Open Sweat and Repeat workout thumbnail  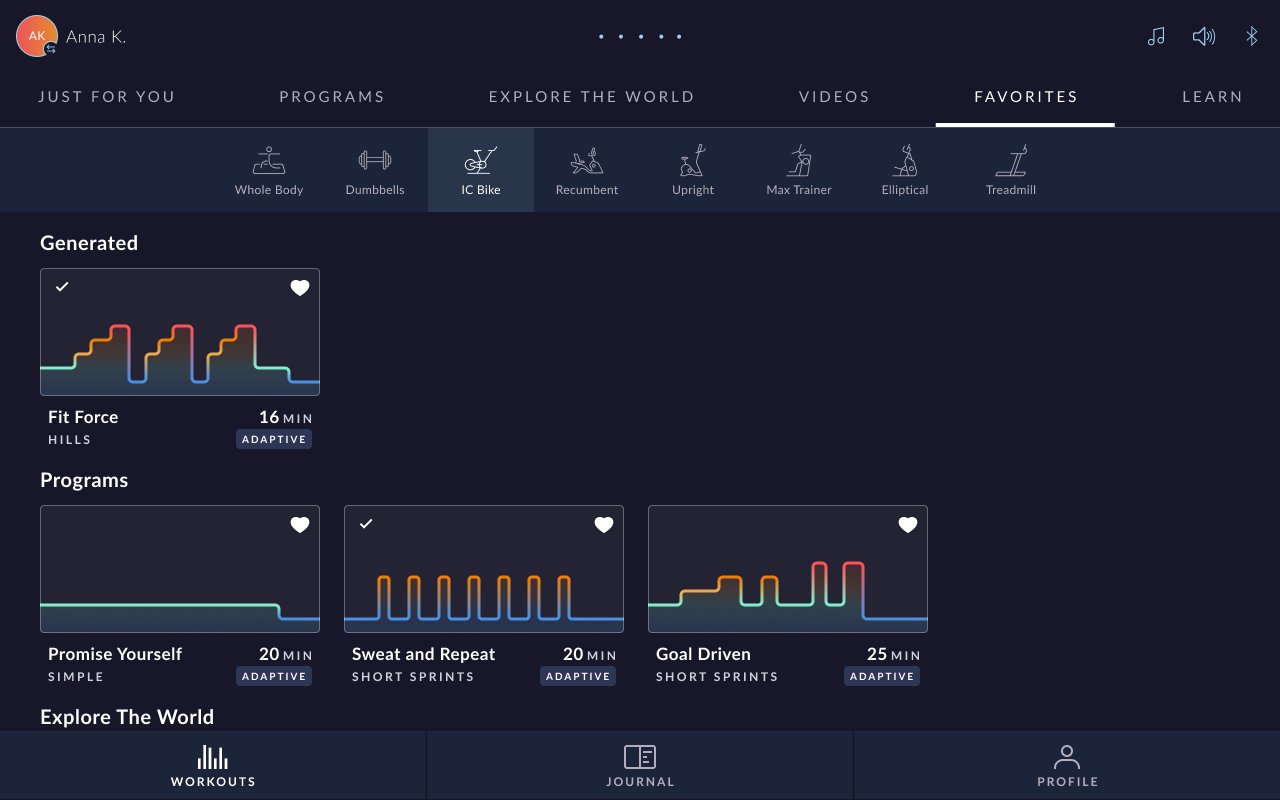click(484, 569)
